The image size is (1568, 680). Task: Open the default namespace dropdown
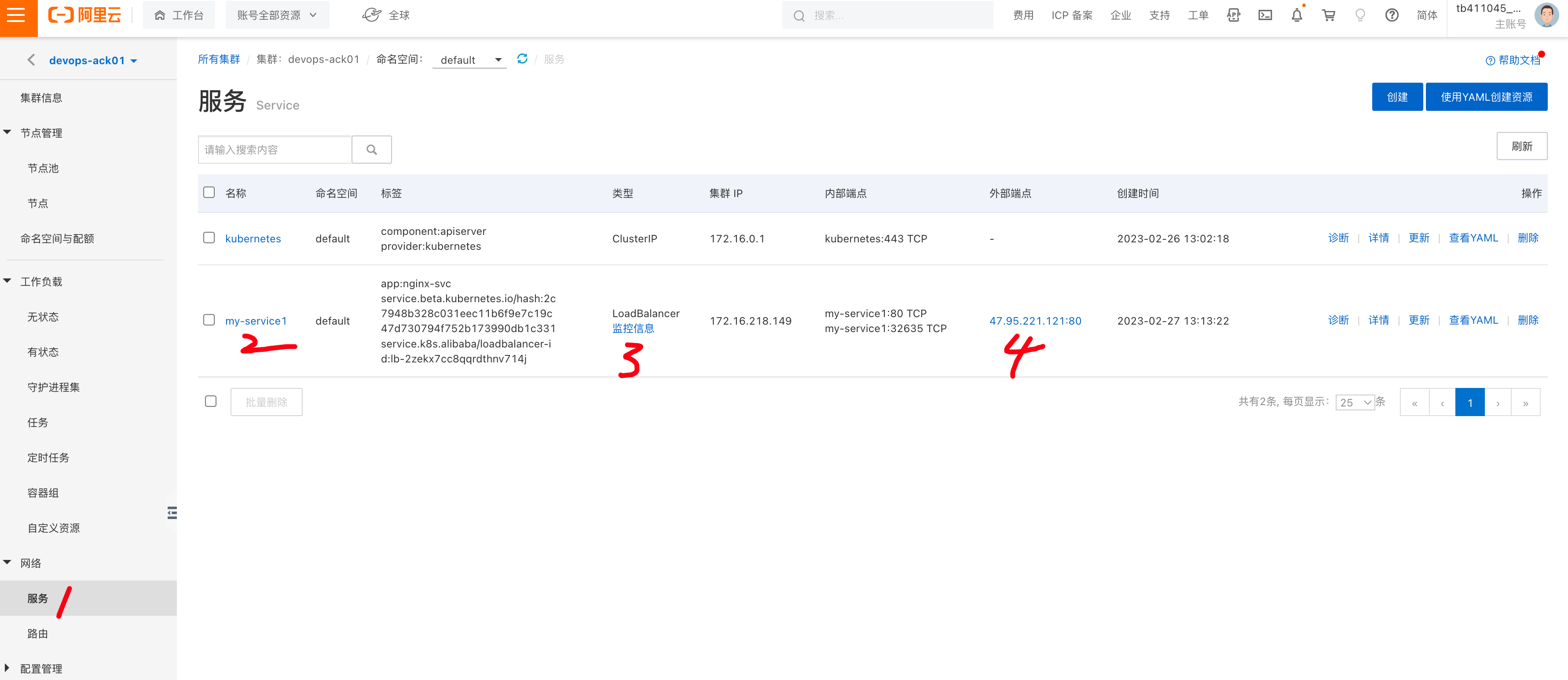(x=469, y=60)
